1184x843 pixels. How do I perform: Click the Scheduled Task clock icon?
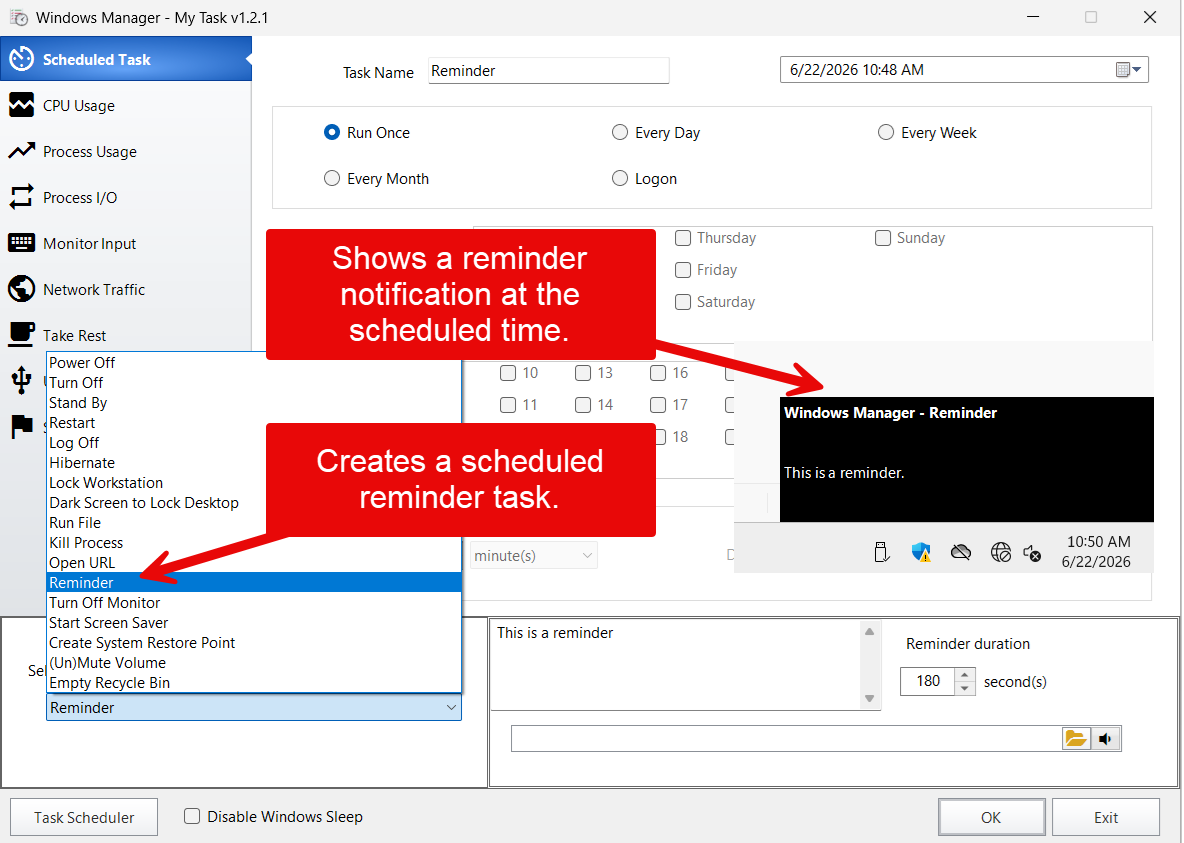[x=21, y=59]
